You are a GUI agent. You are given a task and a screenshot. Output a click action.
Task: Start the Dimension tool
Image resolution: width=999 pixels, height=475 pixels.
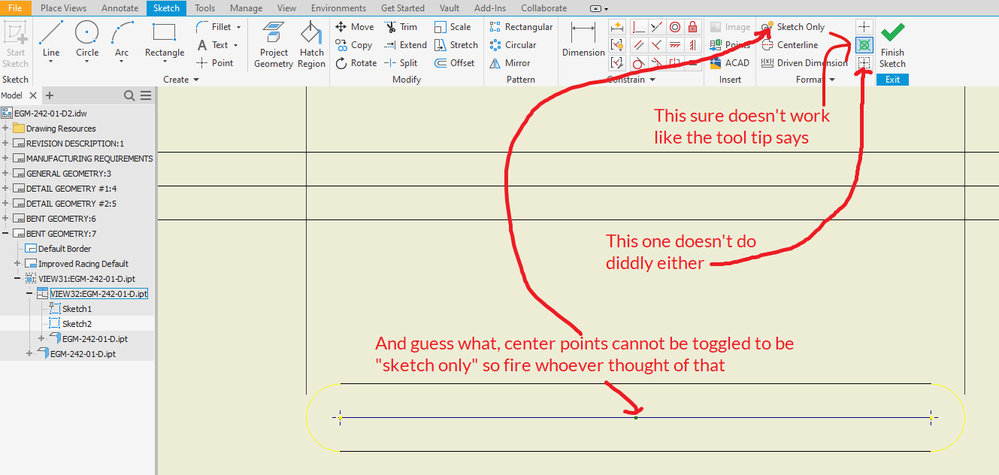[x=583, y=39]
